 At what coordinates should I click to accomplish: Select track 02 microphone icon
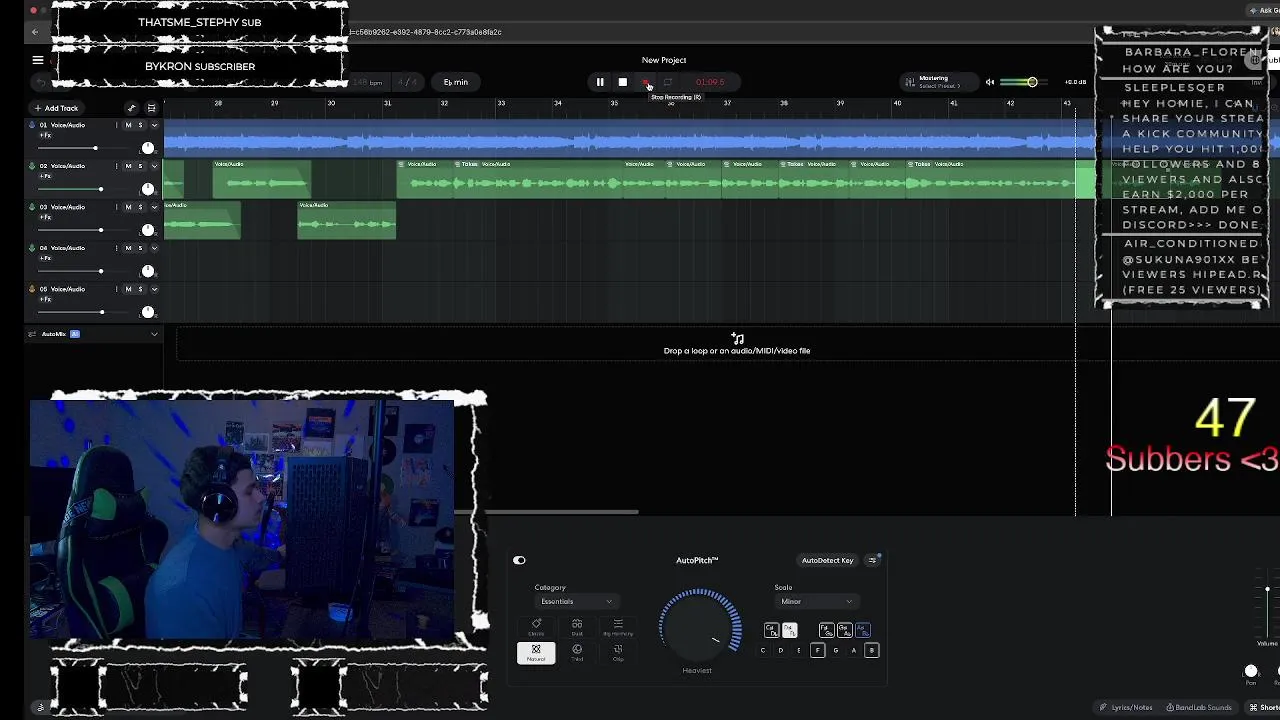(32, 166)
